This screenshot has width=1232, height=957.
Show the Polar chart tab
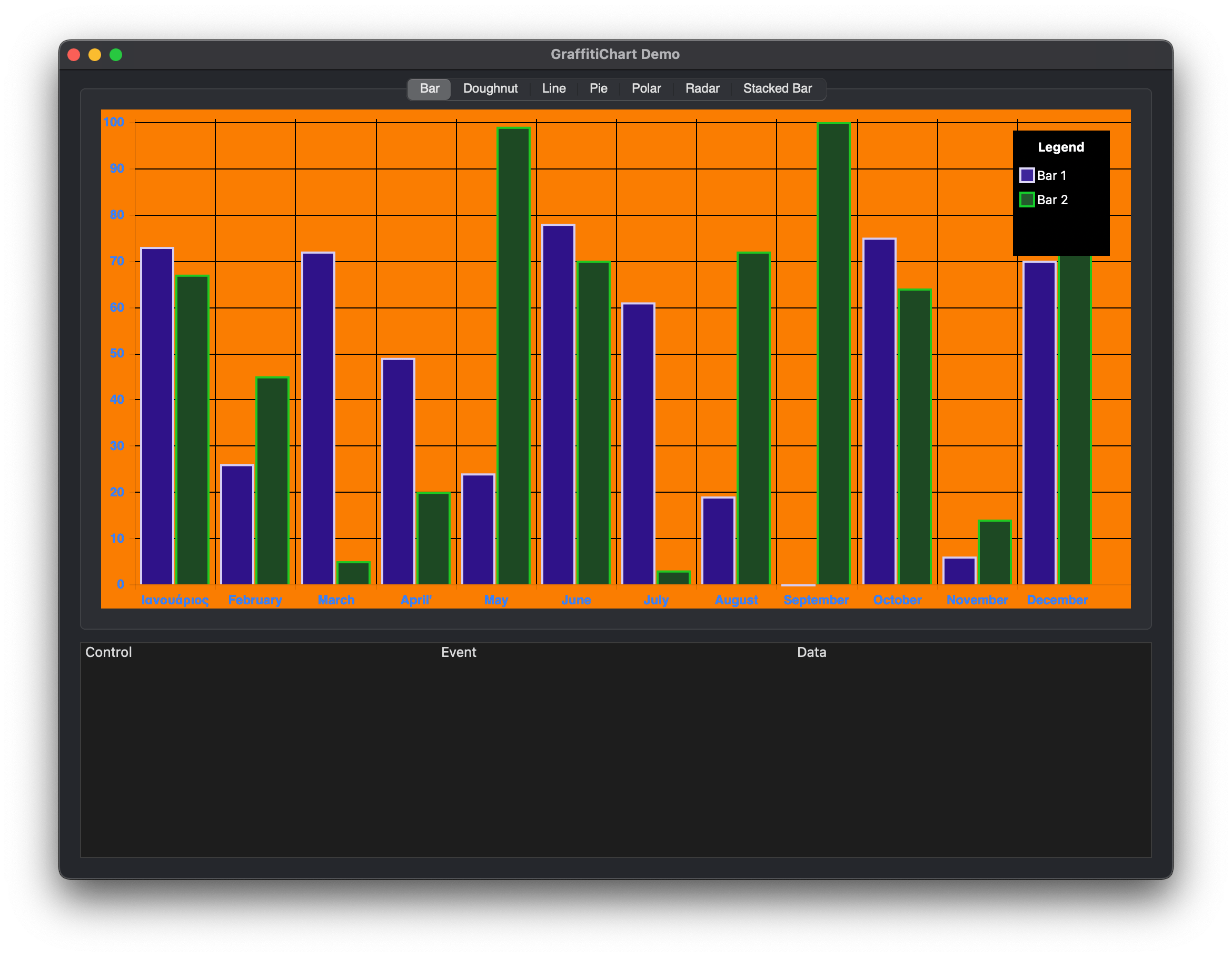(x=646, y=88)
